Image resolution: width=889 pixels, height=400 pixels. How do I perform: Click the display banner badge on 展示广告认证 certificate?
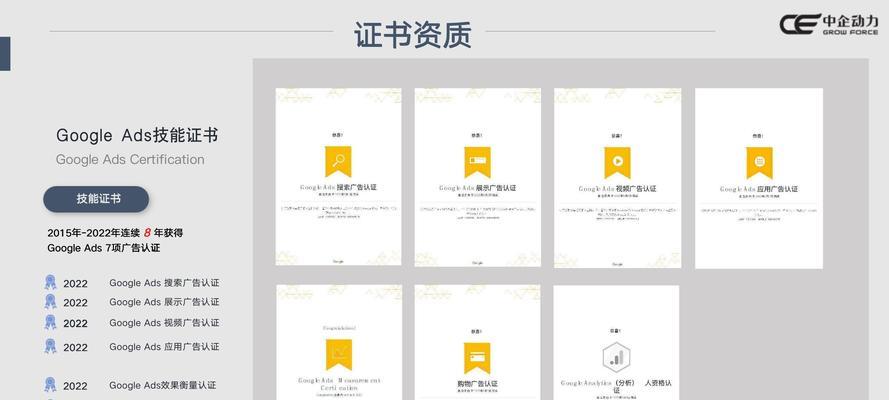point(477,162)
